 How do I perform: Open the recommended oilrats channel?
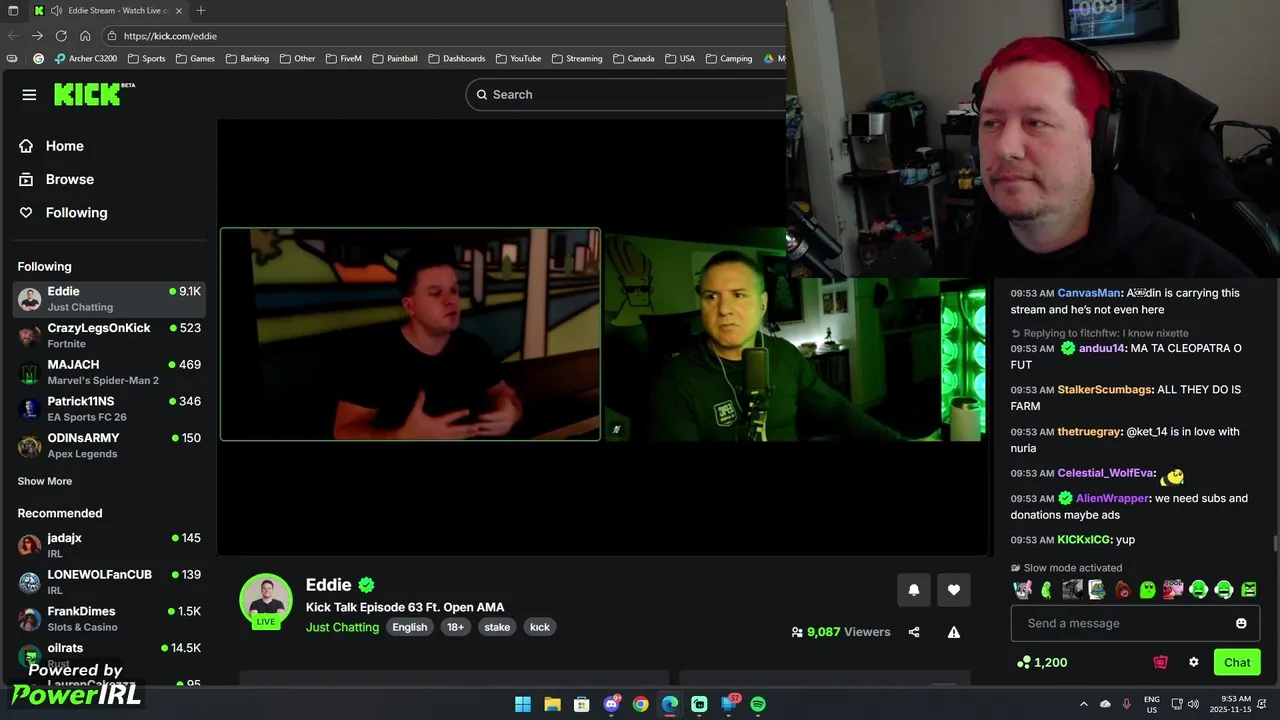pos(109,655)
